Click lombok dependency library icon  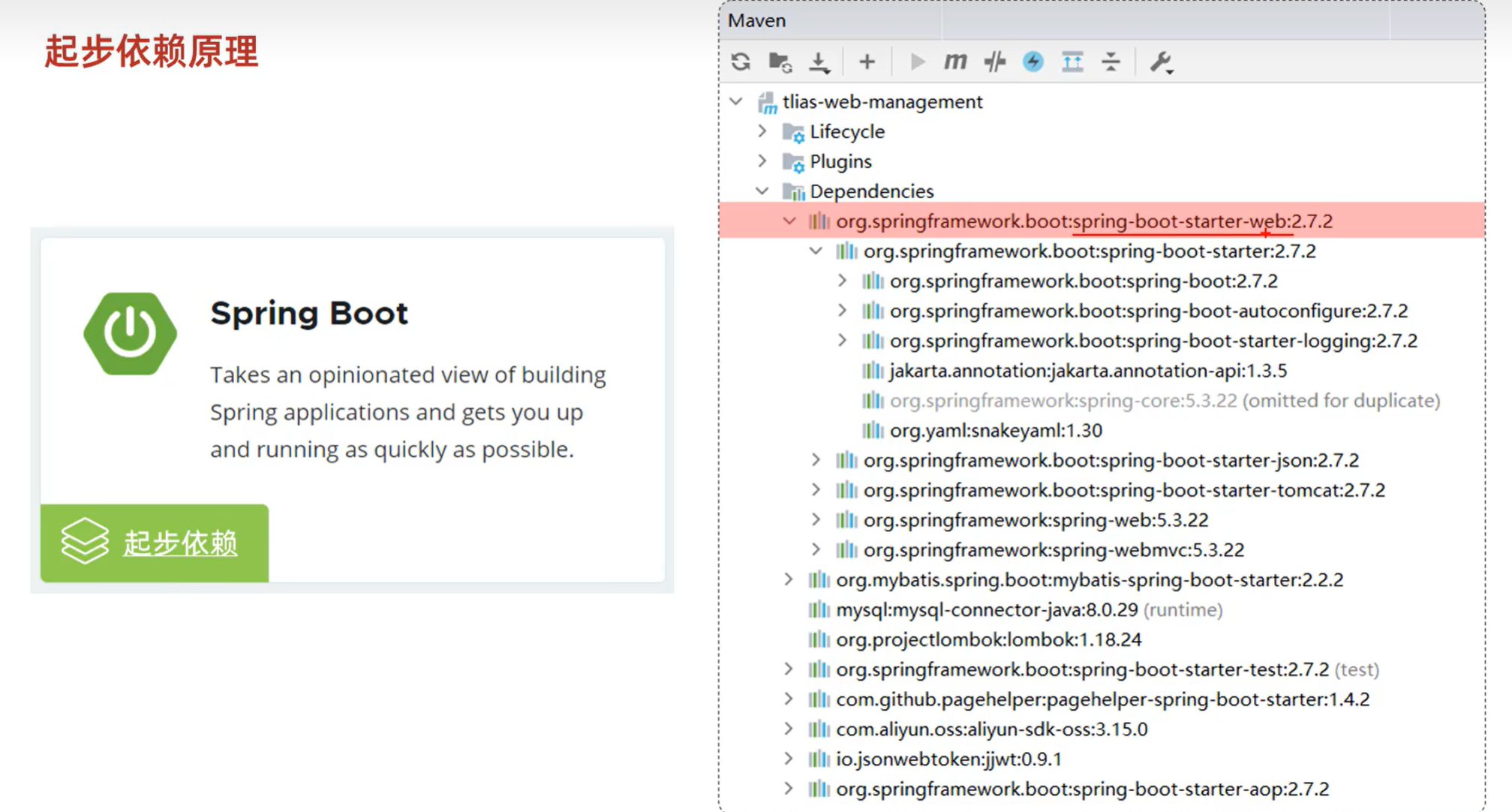coord(819,639)
